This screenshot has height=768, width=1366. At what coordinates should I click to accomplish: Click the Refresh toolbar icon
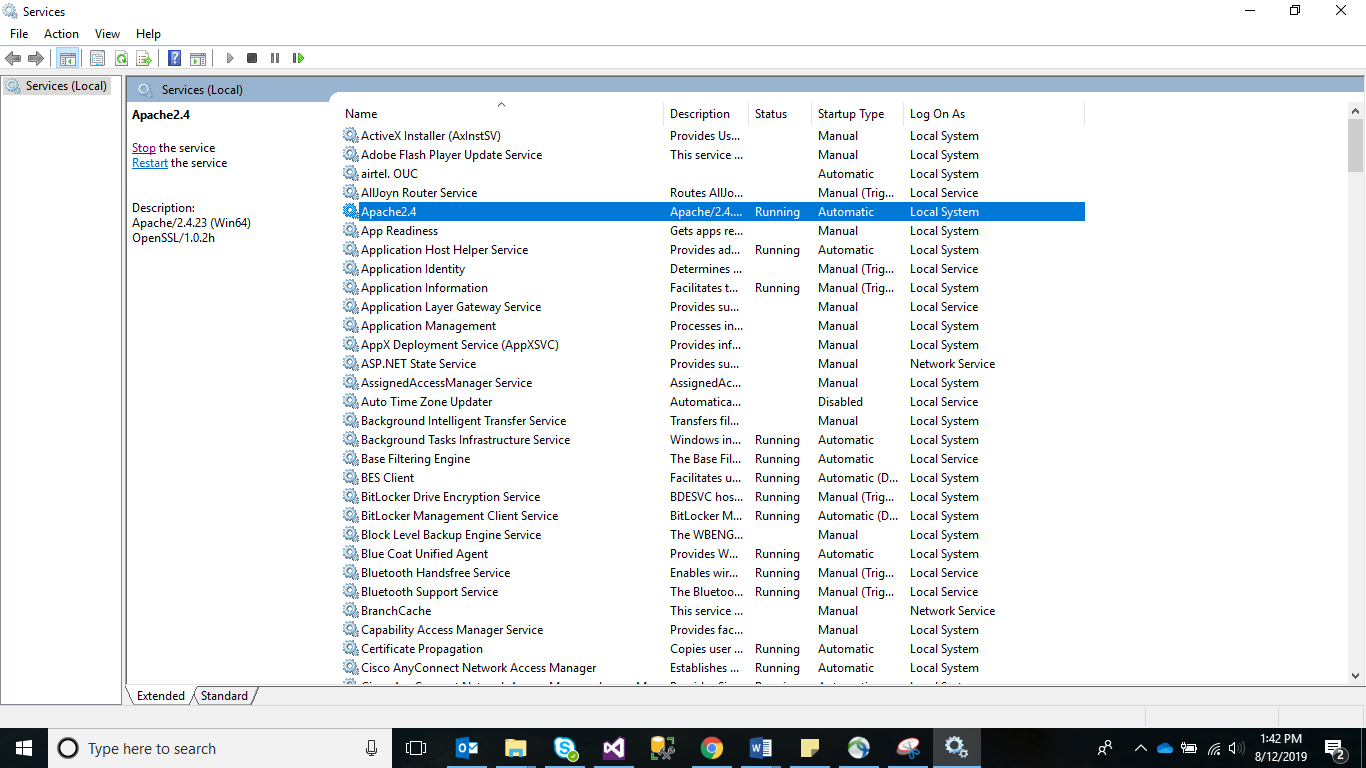coord(121,59)
